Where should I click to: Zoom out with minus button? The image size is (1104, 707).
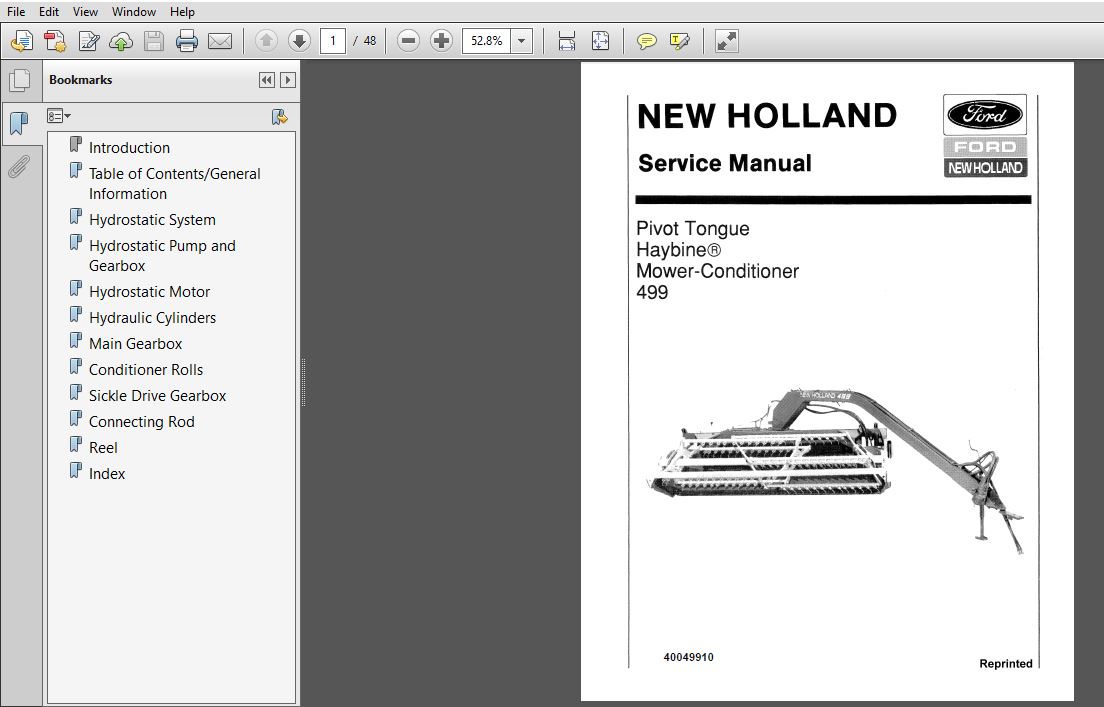[x=408, y=41]
